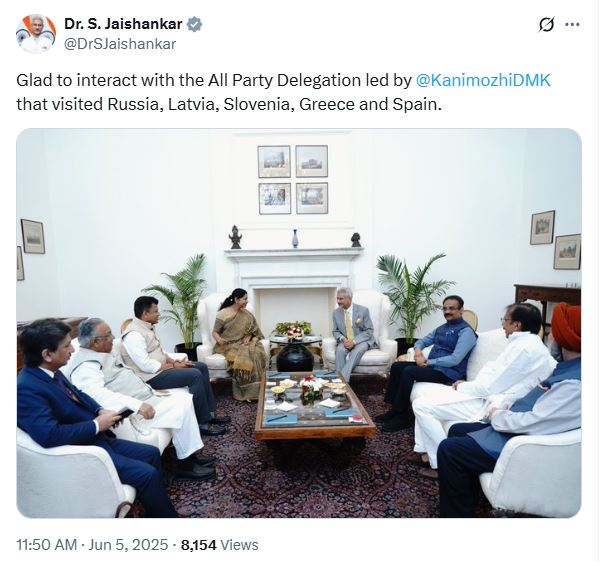
Task: Follow the @KanimozhiDMK mention link
Action: (483, 80)
